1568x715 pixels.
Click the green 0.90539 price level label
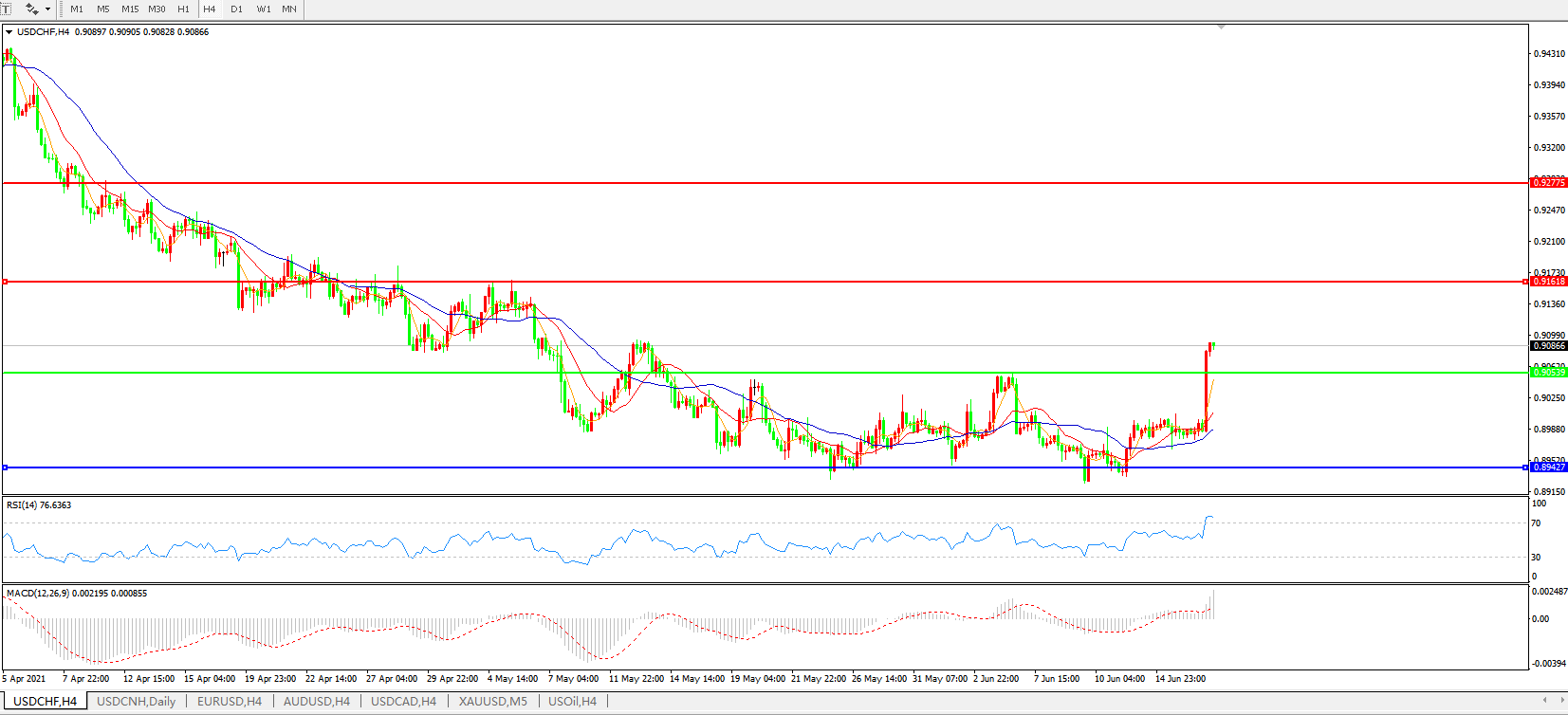[1548, 373]
